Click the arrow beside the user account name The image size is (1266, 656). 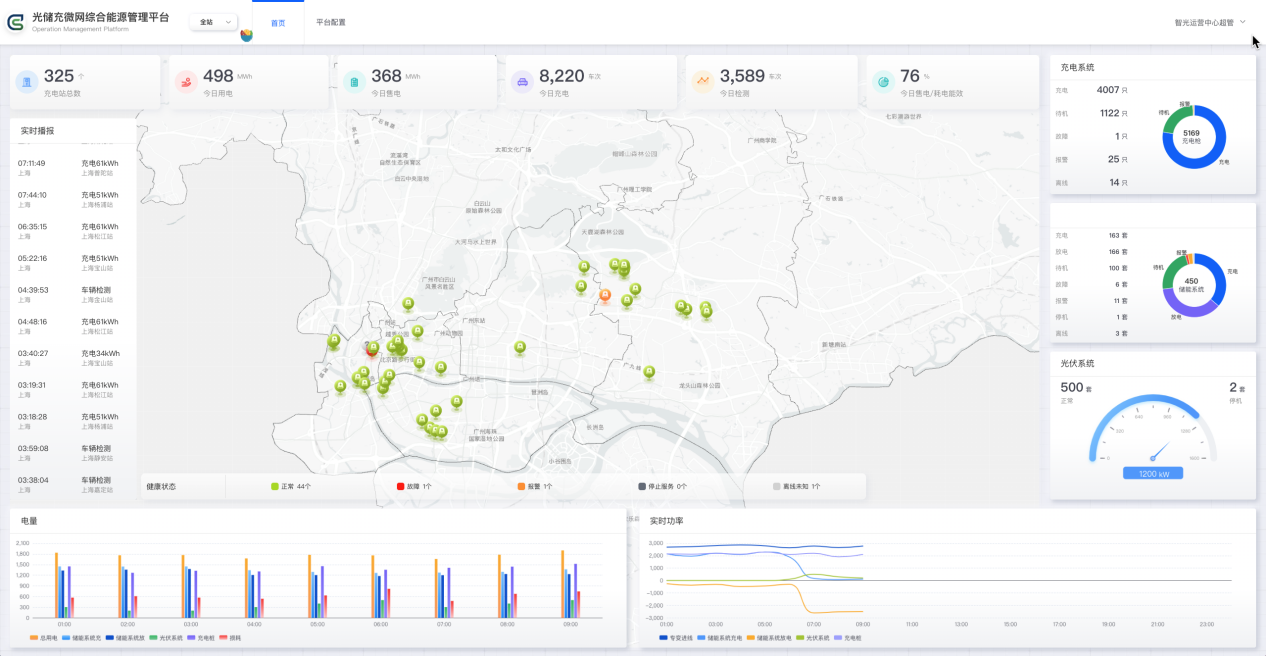[1243, 21]
